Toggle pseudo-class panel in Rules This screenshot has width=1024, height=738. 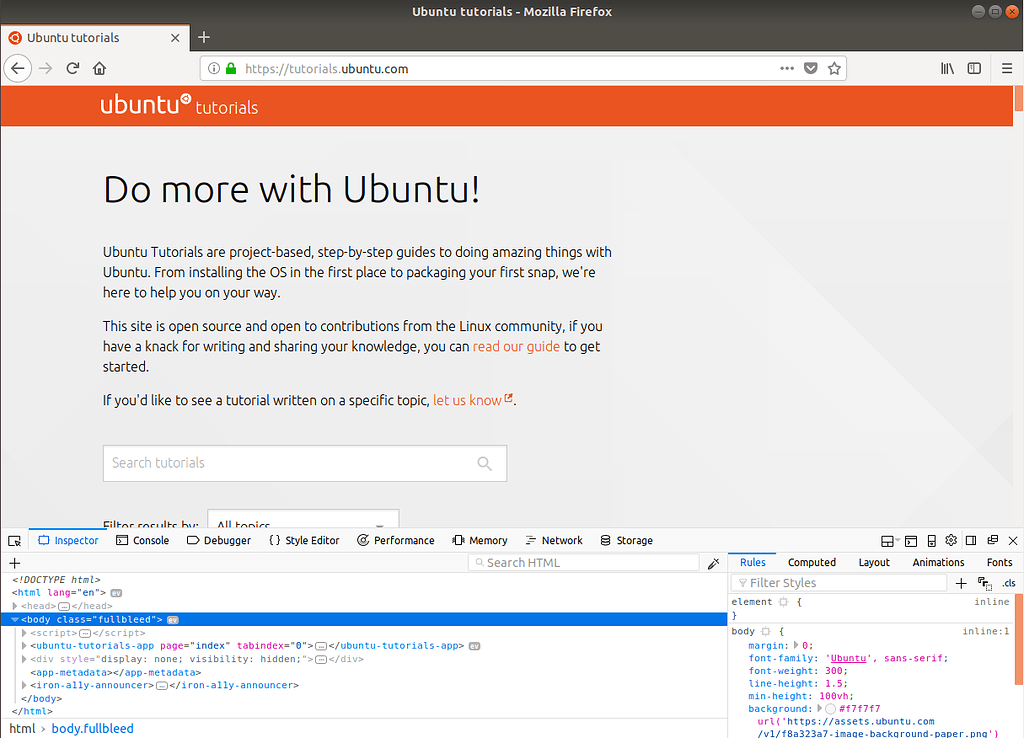pyautogui.click(x=984, y=583)
